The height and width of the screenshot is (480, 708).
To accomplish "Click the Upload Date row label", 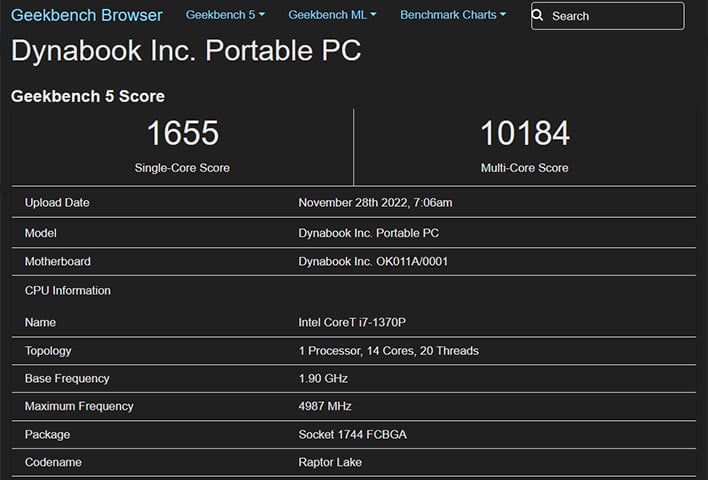I will pos(57,202).
